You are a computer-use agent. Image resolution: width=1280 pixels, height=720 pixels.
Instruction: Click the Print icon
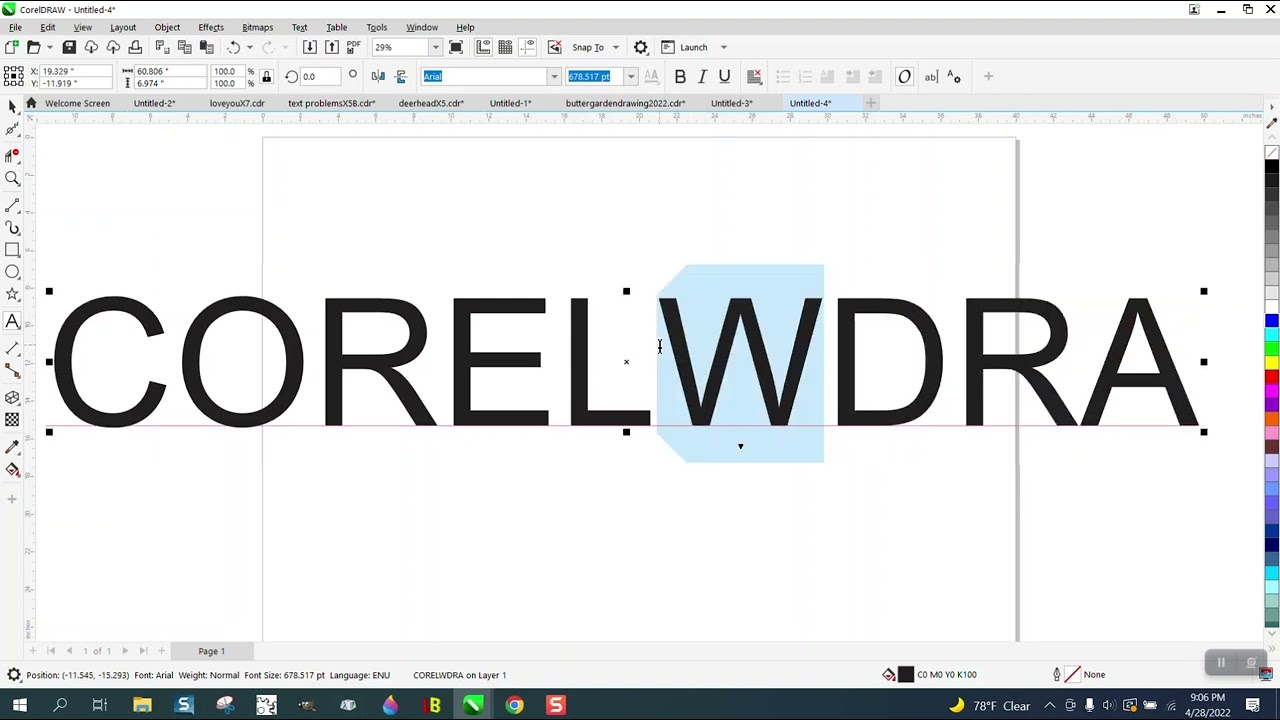(135, 47)
